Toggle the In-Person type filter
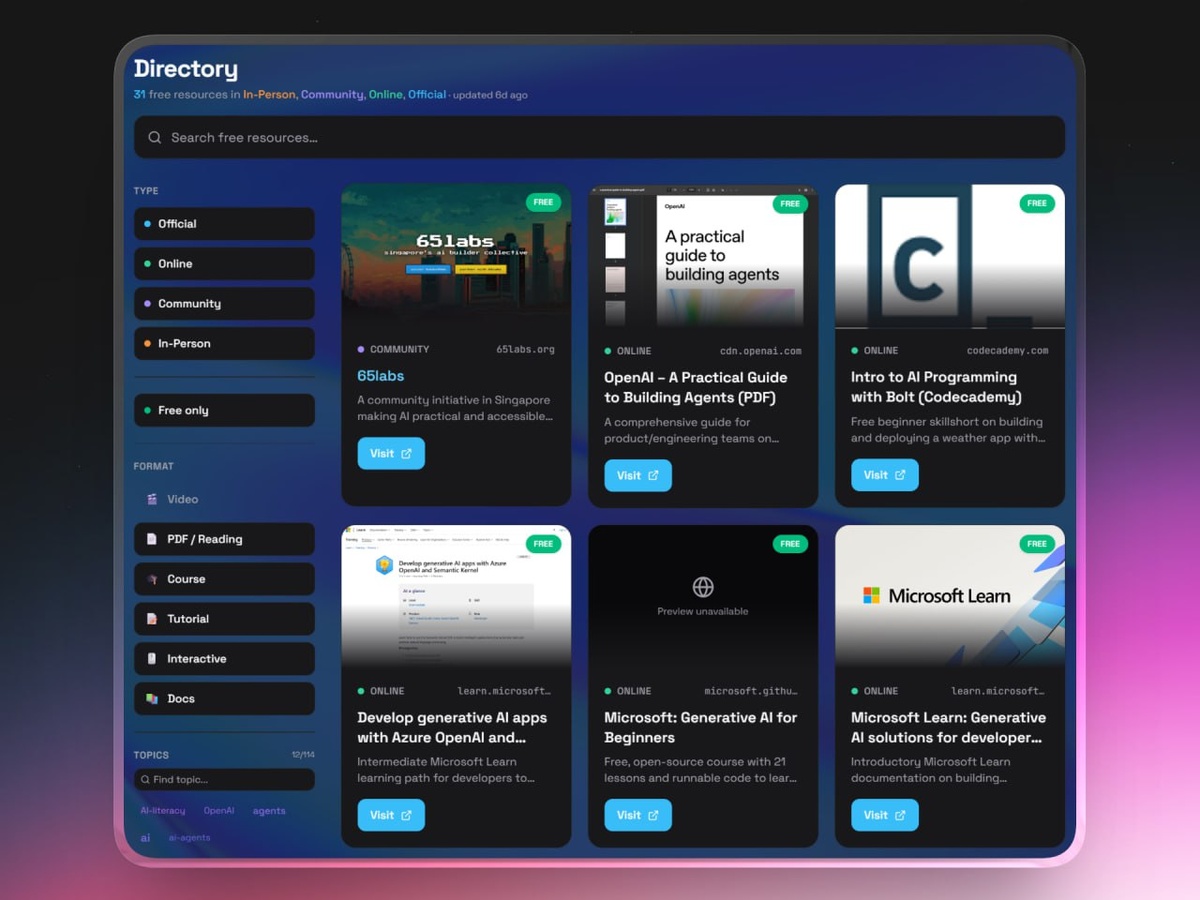The width and height of the screenshot is (1200, 900). point(224,344)
